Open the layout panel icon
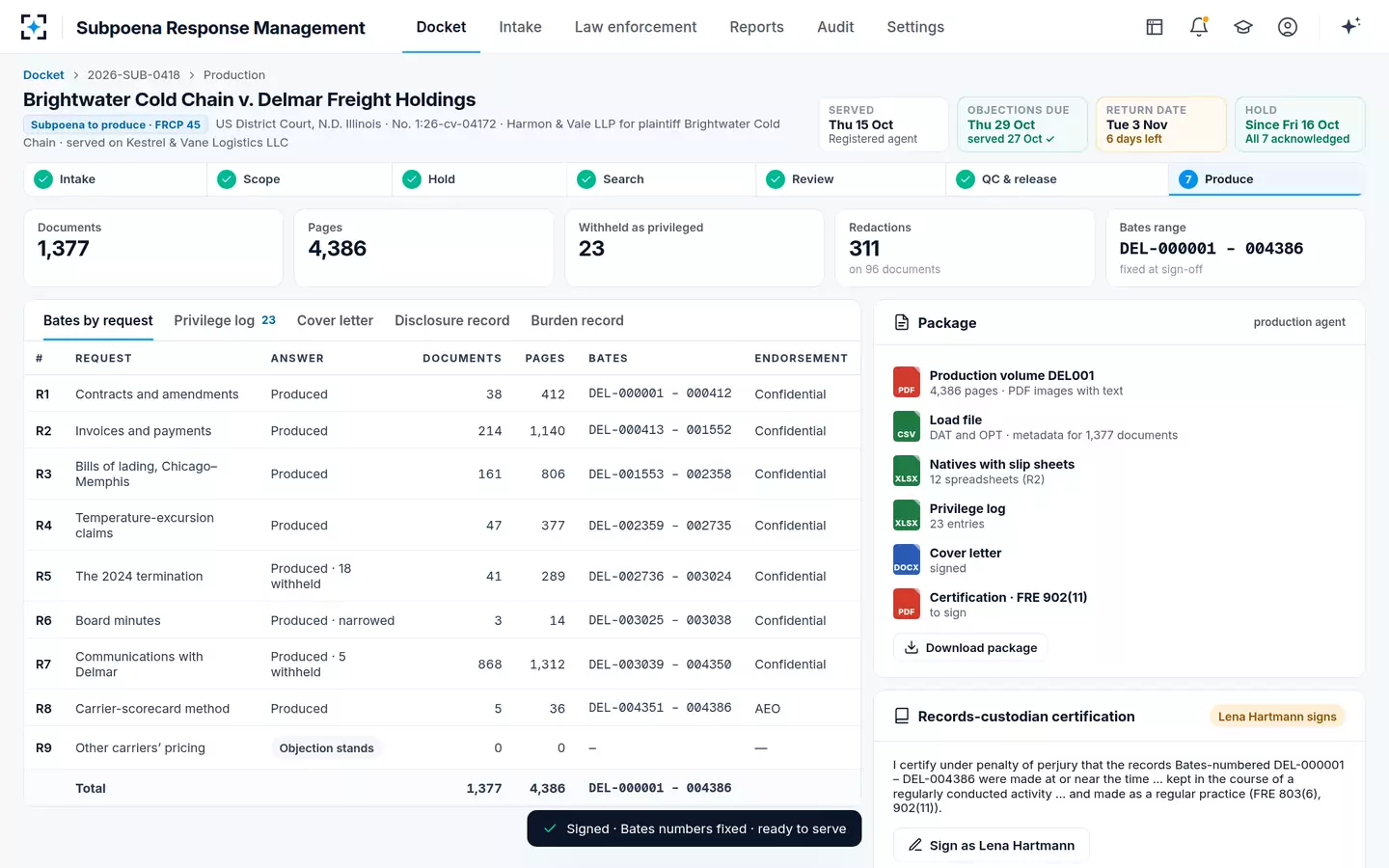Image resolution: width=1389 pixels, height=868 pixels. (1155, 27)
